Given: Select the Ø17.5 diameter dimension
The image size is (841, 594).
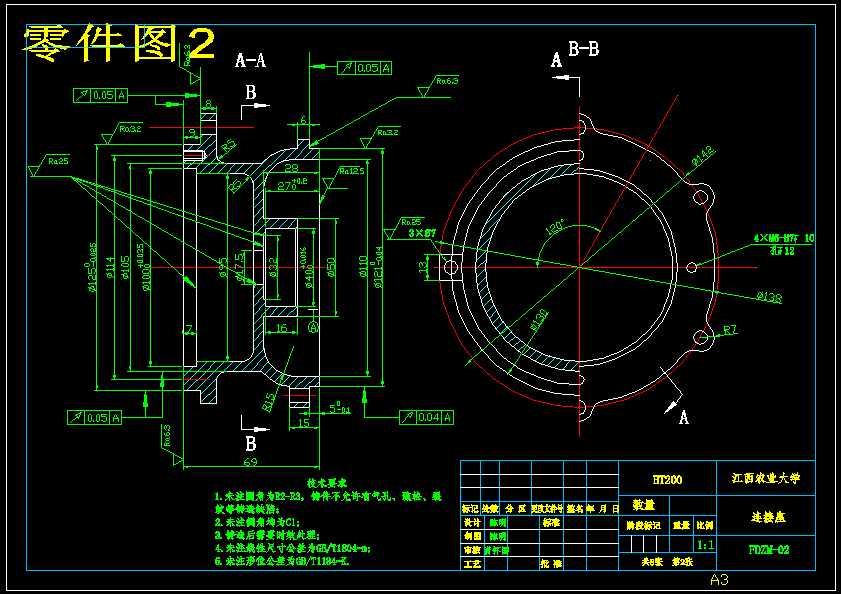Looking at the screenshot, I should tap(239, 267).
